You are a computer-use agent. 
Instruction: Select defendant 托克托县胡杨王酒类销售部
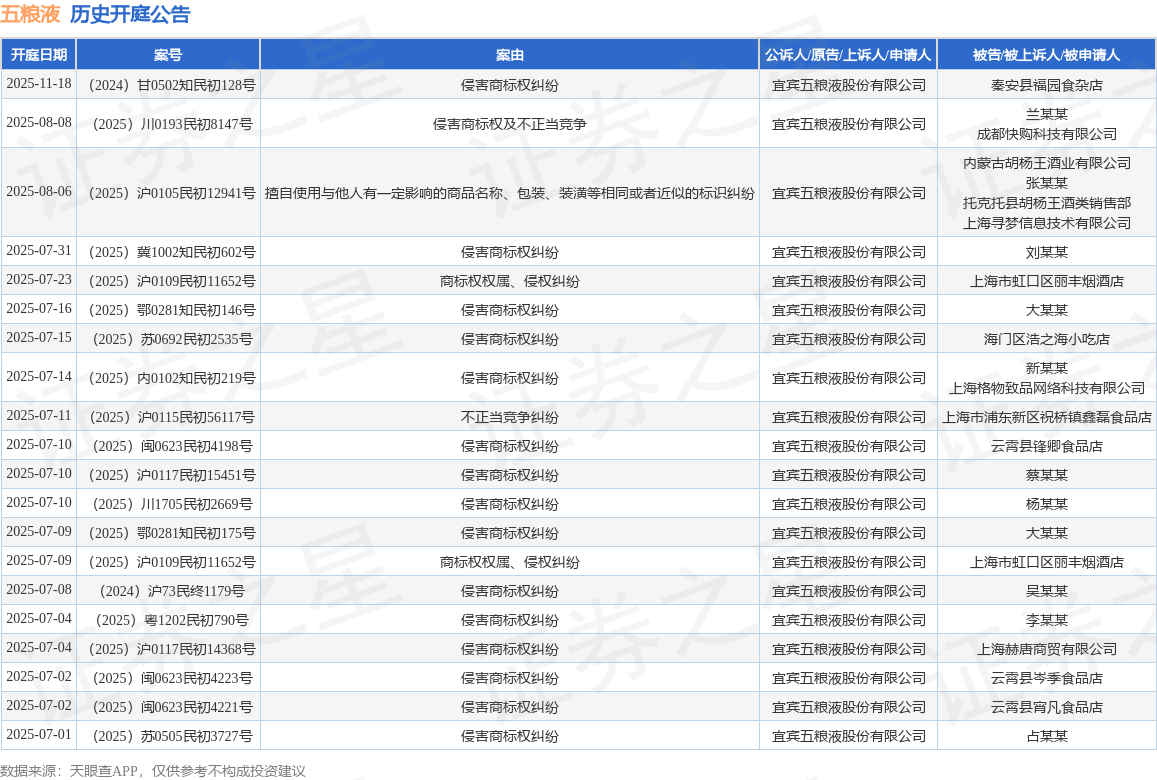pos(1046,202)
